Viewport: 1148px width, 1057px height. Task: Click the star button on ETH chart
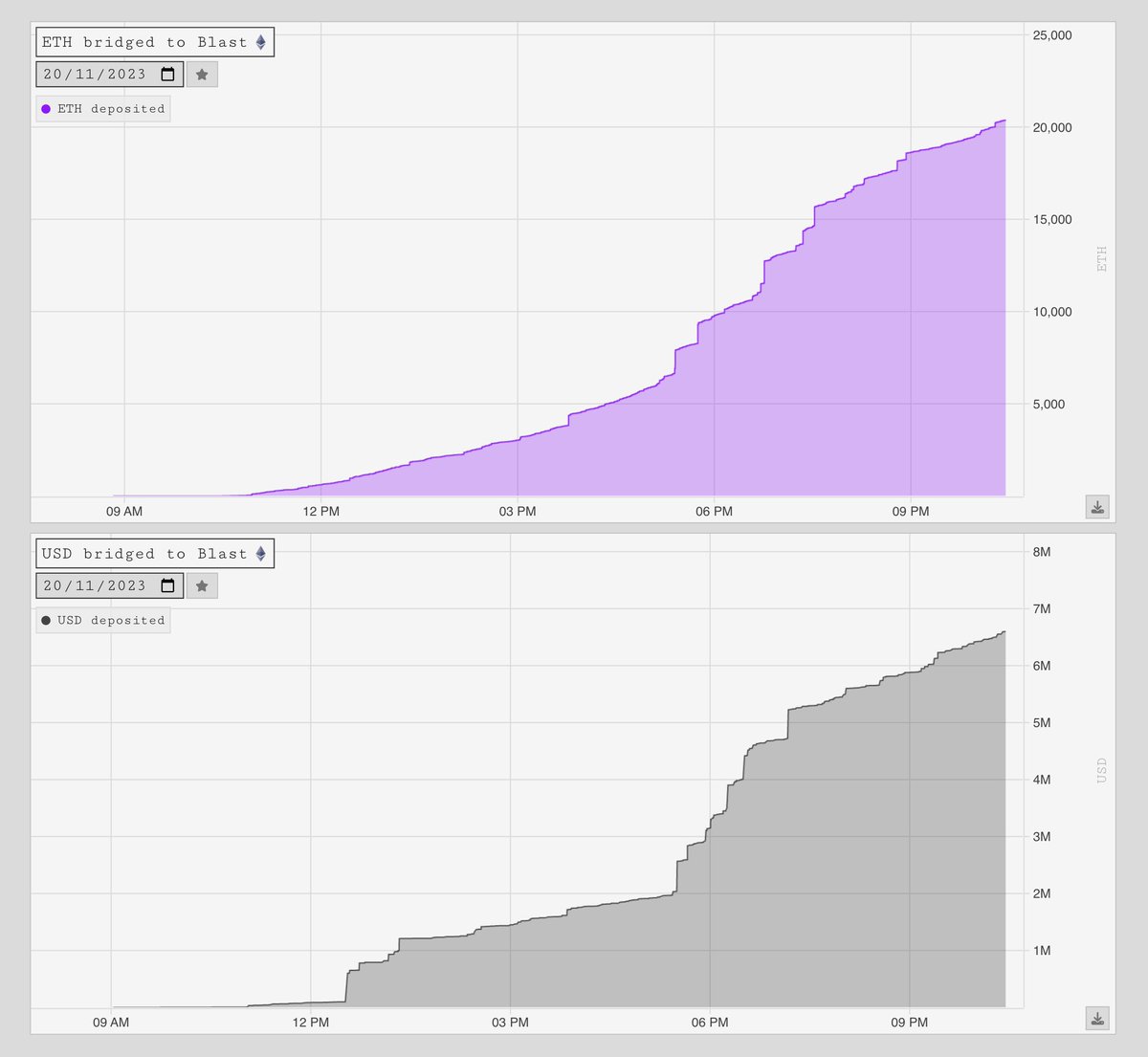[202, 75]
